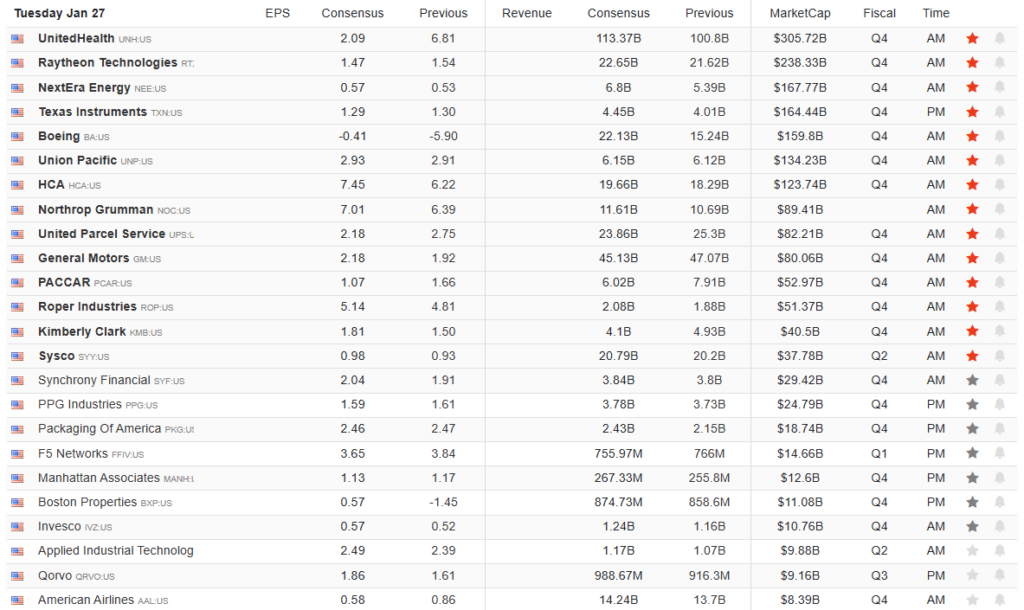Viewport: 1024px width, 610px height.
Task: Click the alert bell for UnitedHealth
Action: click(999, 38)
